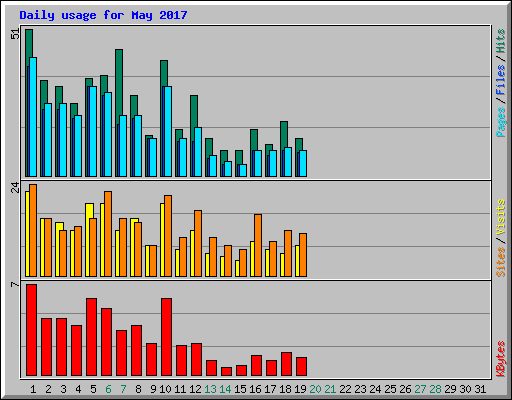Select day label 1 on the x-axis
Viewport: 512px width, 400px height.
coord(33,389)
